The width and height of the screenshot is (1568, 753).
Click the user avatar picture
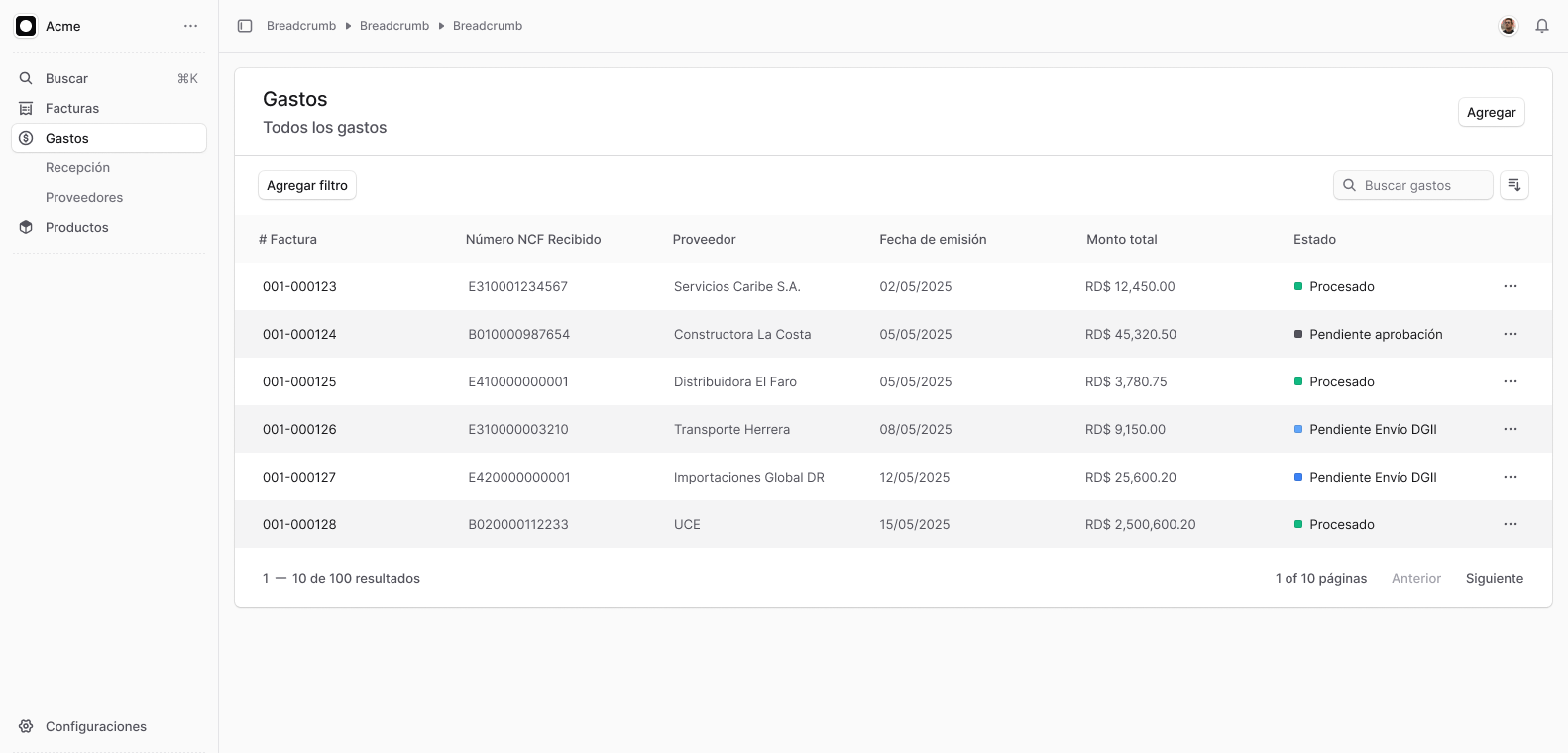click(x=1508, y=26)
